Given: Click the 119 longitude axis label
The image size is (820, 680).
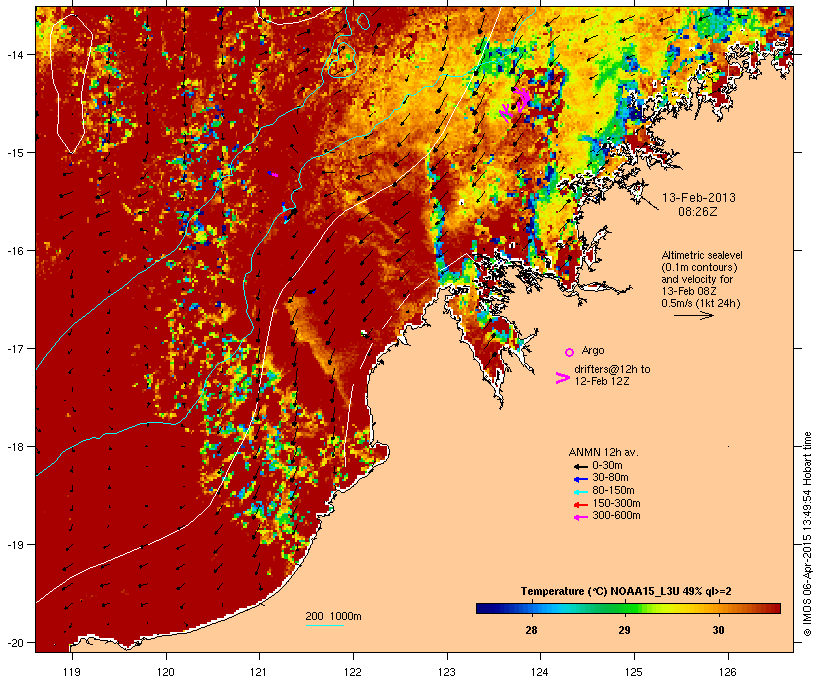Looking at the screenshot, I should click(72, 672).
